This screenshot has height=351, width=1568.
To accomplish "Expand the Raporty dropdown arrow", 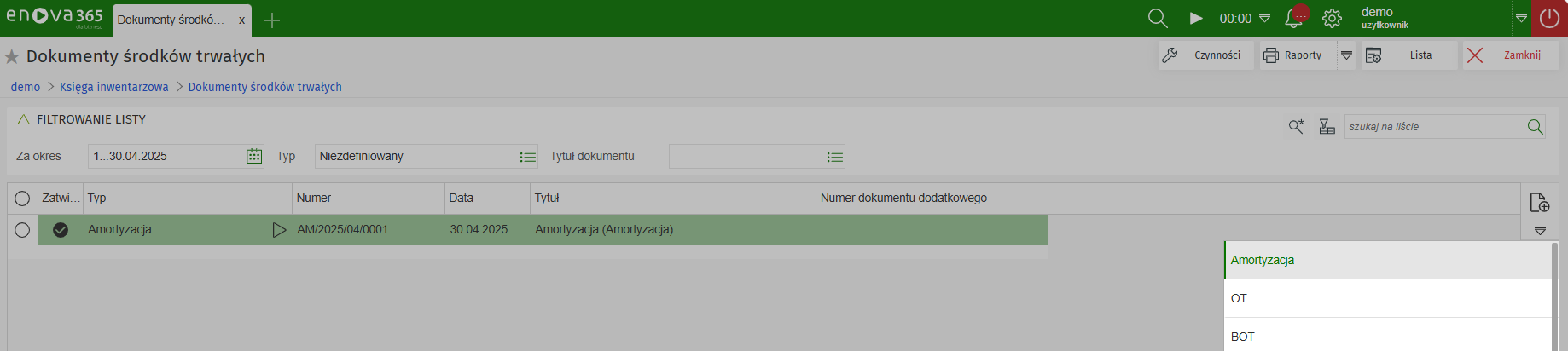I will coord(1346,55).
